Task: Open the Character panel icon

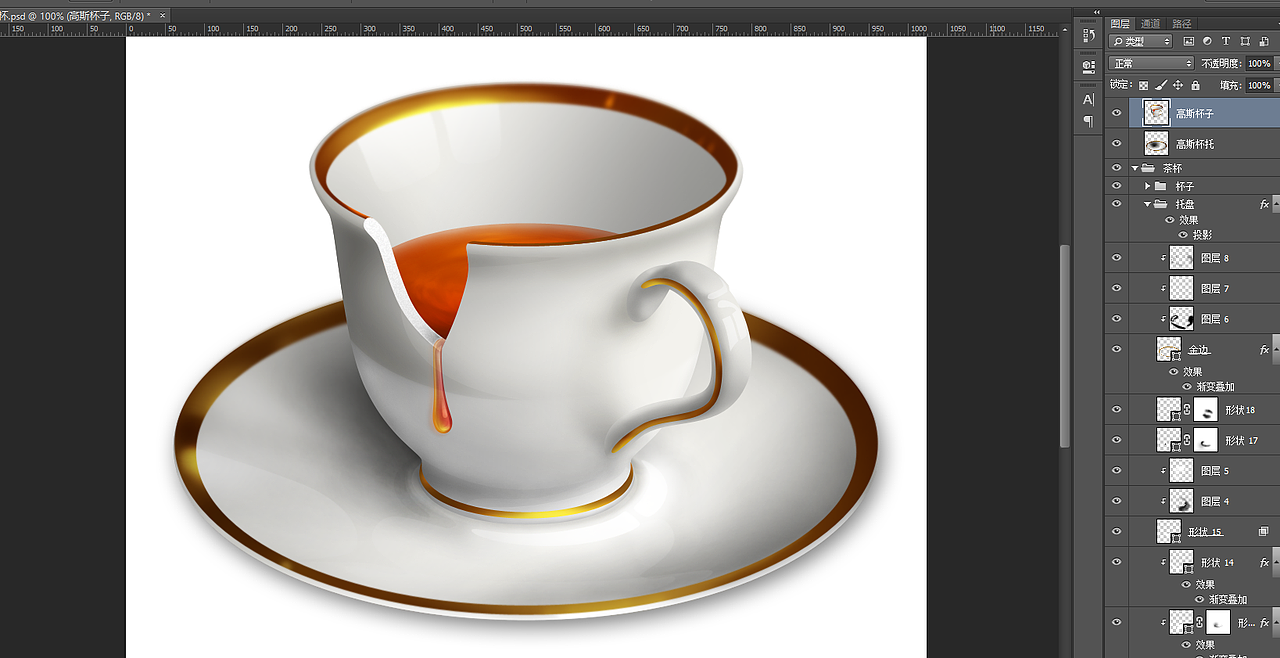Action: pos(1089,100)
